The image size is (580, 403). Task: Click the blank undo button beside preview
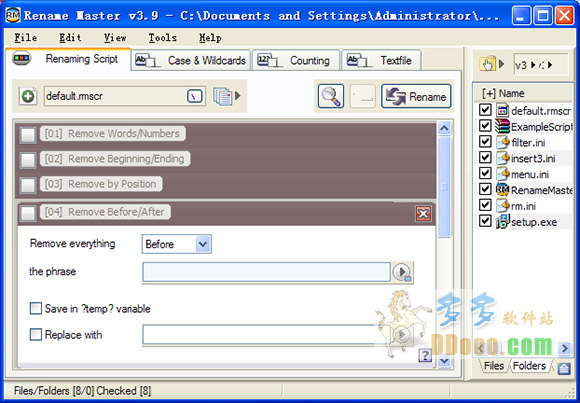pos(362,96)
